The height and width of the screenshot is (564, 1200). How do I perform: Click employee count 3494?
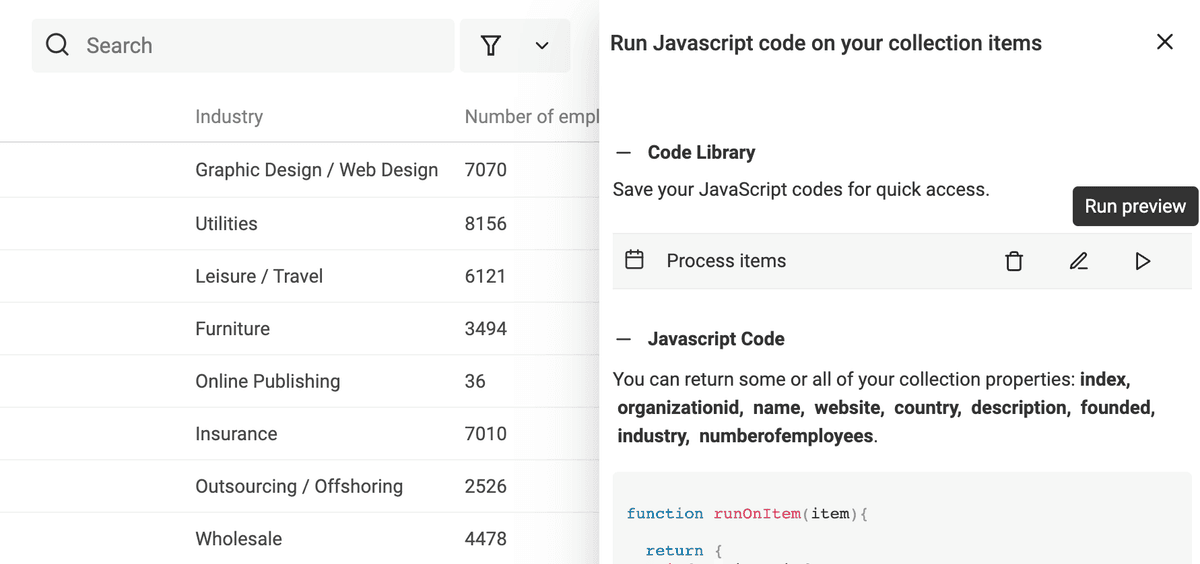pos(486,329)
